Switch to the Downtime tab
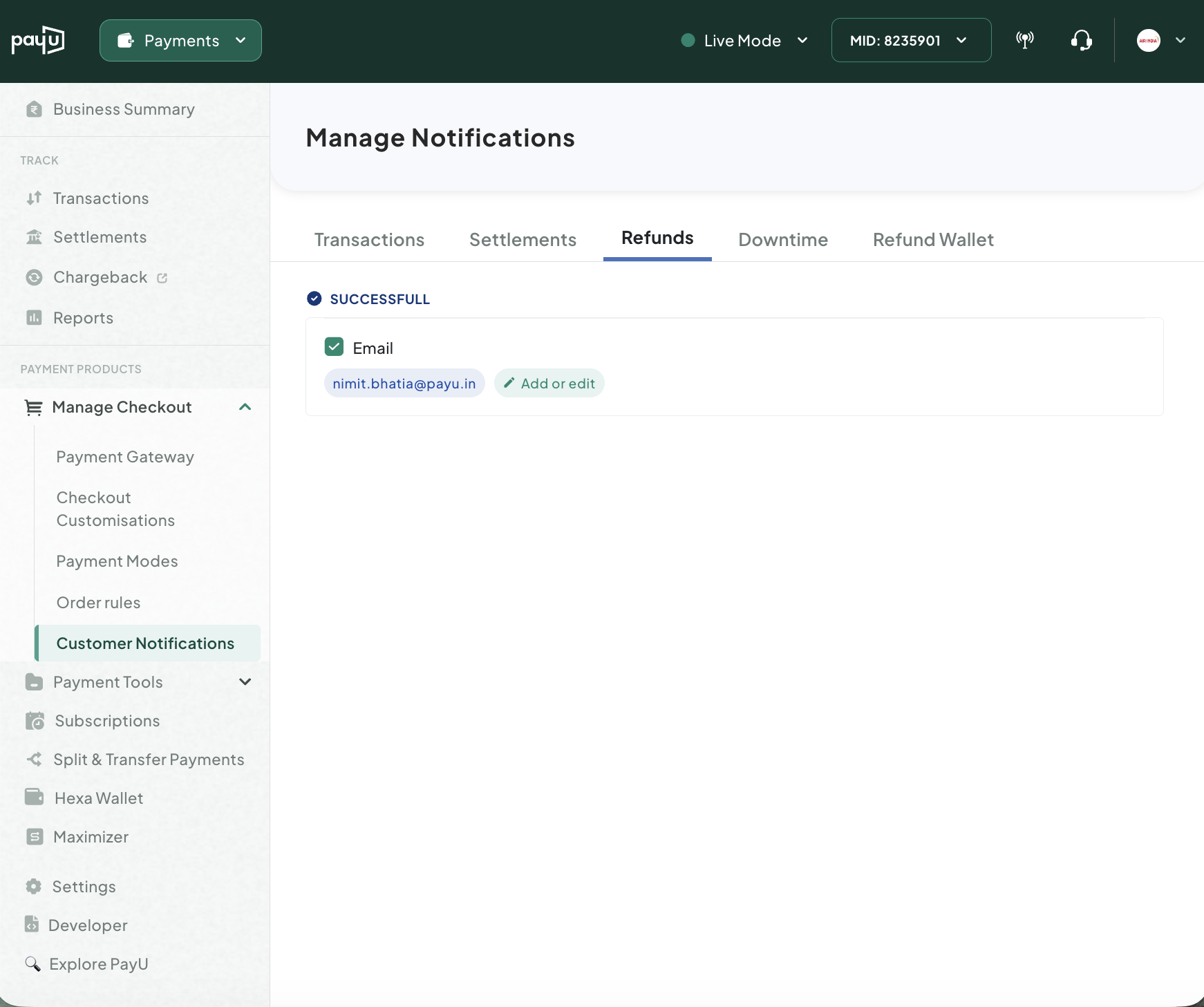Viewport: 1204px width, 1007px height. click(x=783, y=240)
